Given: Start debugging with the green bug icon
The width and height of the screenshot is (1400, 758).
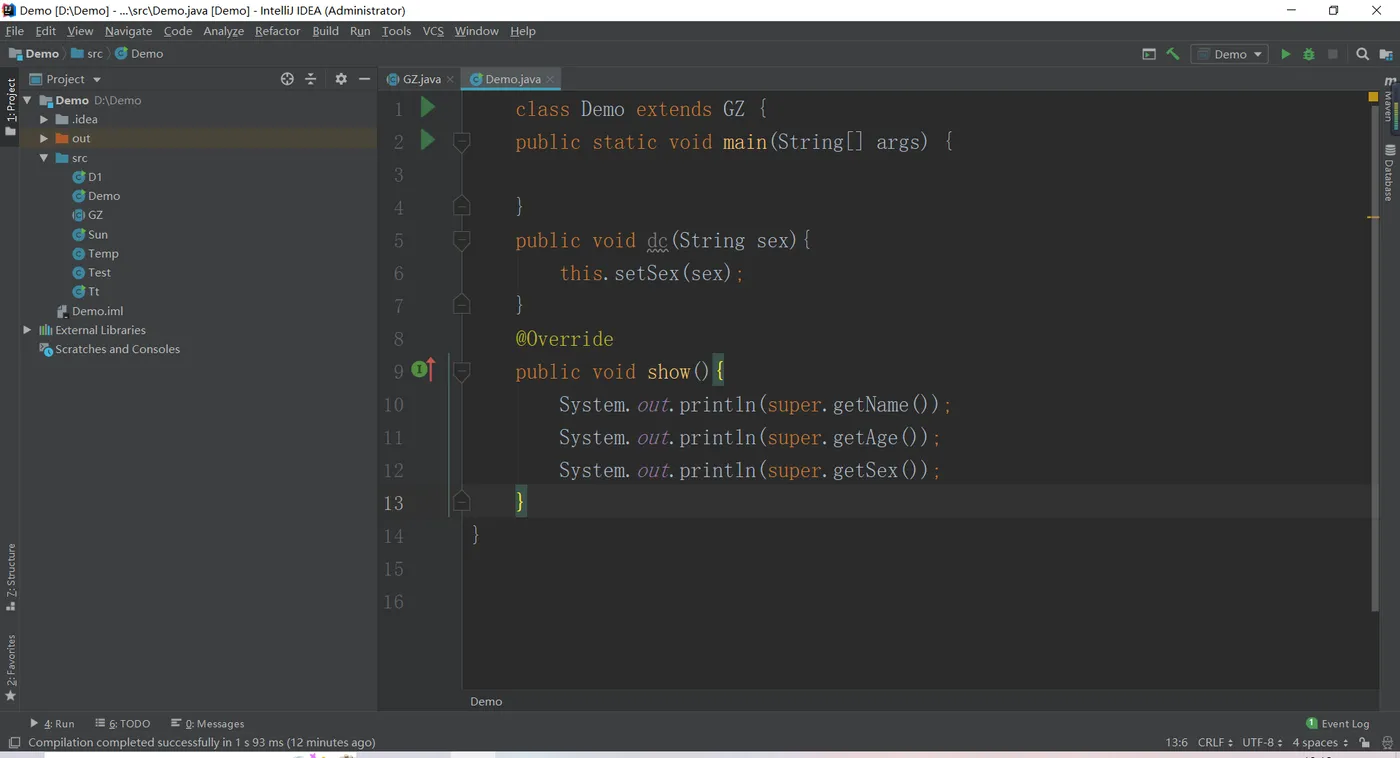Looking at the screenshot, I should [1309, 54].
